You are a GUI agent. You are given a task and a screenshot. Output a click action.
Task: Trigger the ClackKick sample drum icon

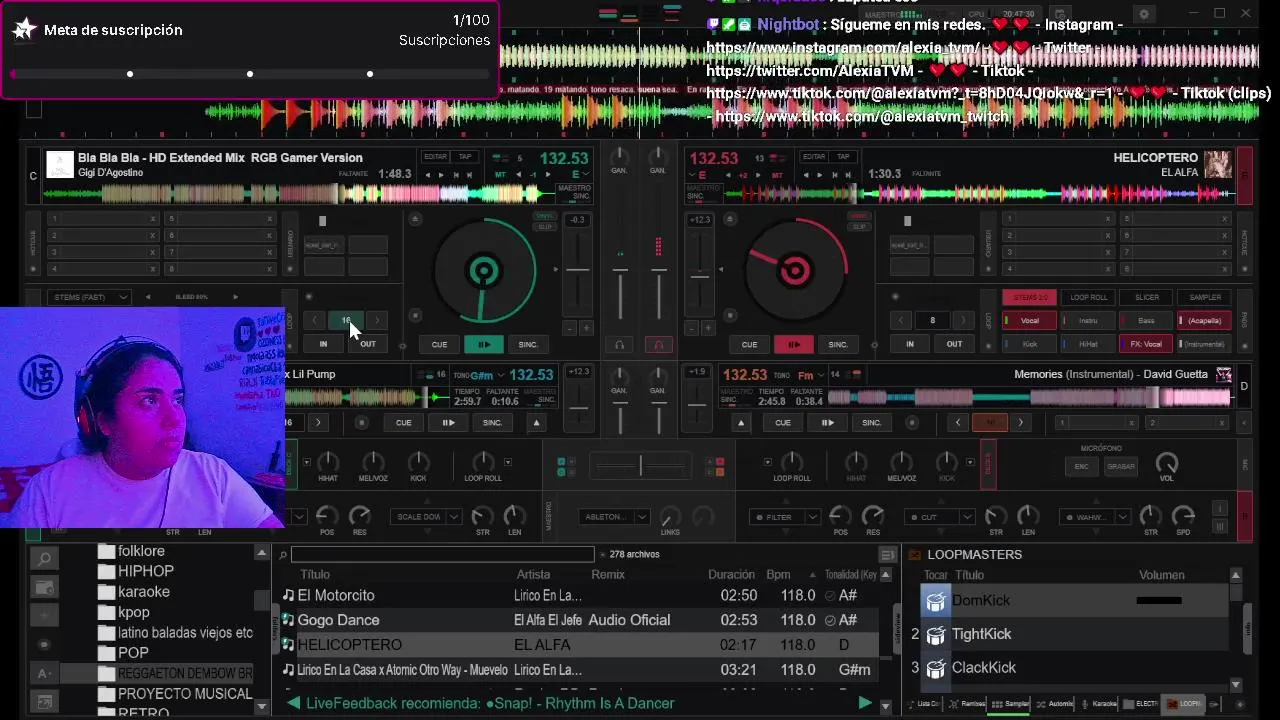[x=935, y=668]
